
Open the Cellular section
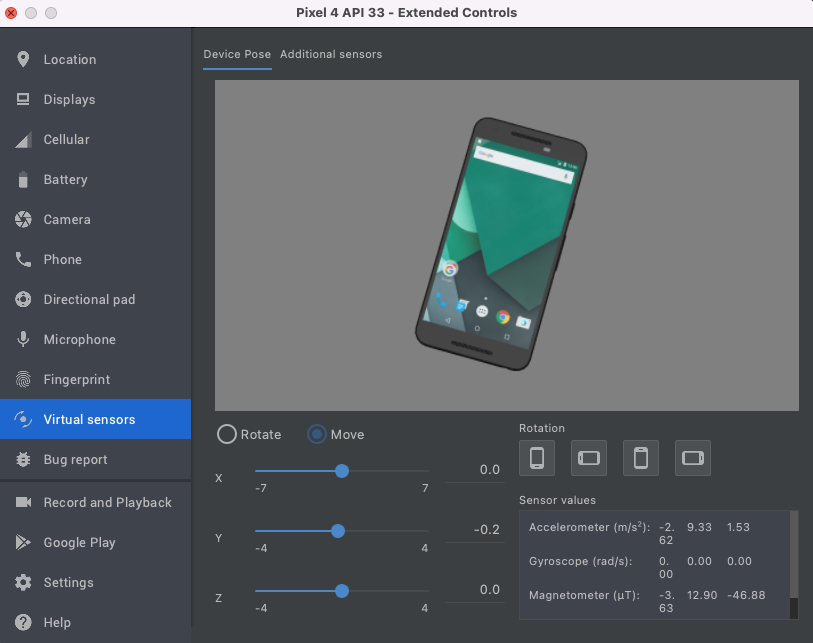pos(95,139)
